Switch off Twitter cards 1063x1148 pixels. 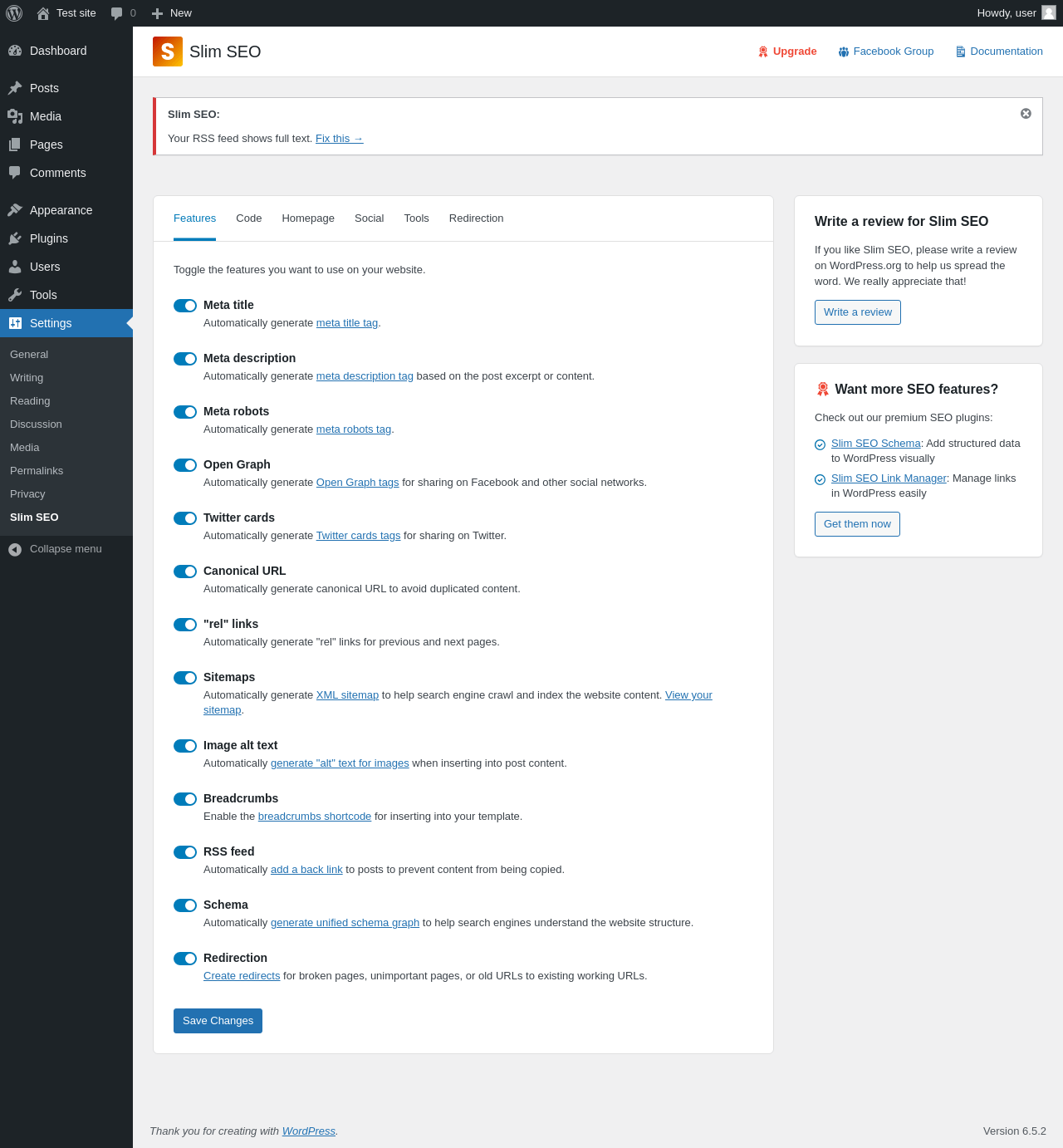(x=185, y=518)
